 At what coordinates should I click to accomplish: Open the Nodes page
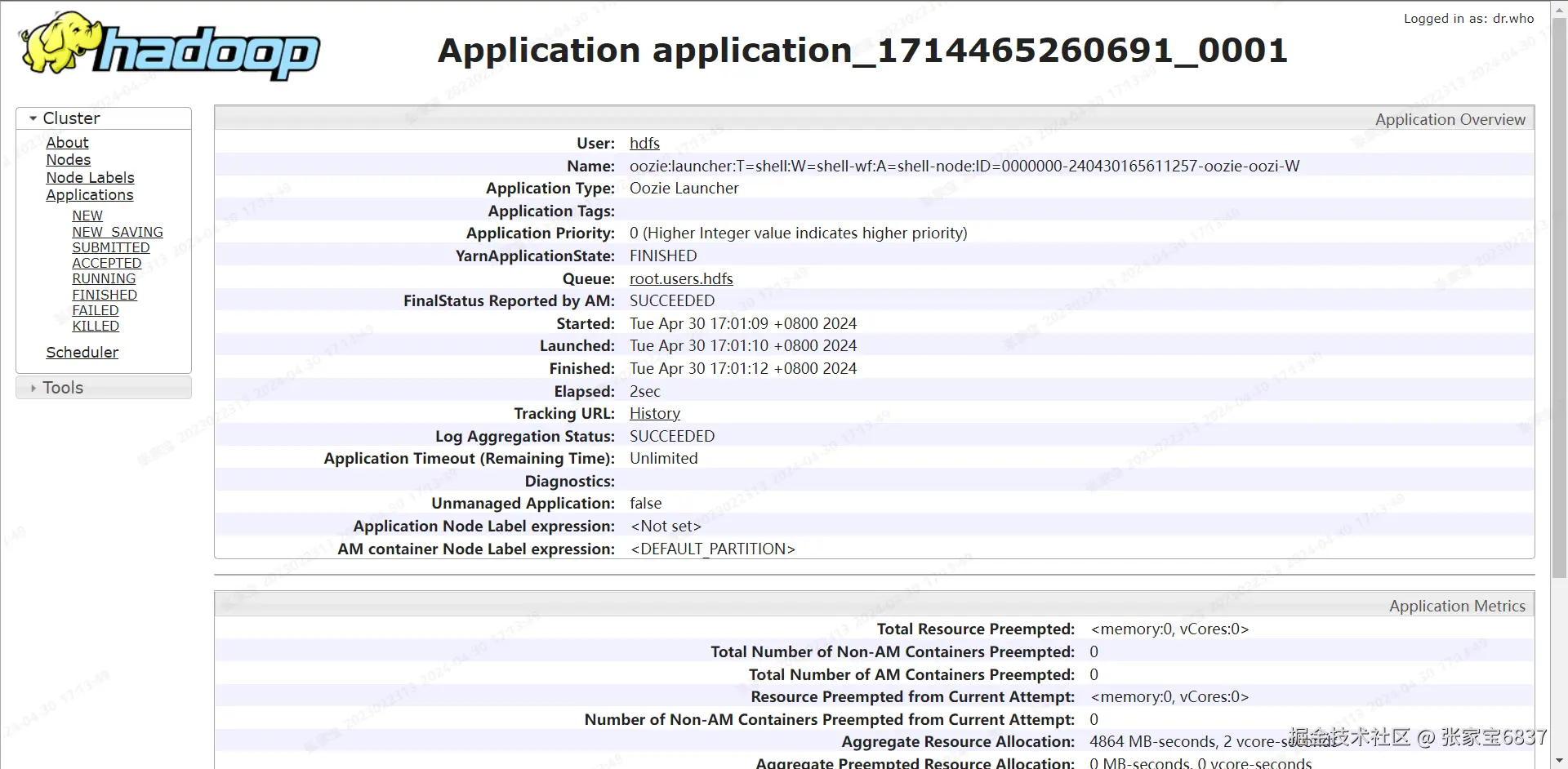69,160
